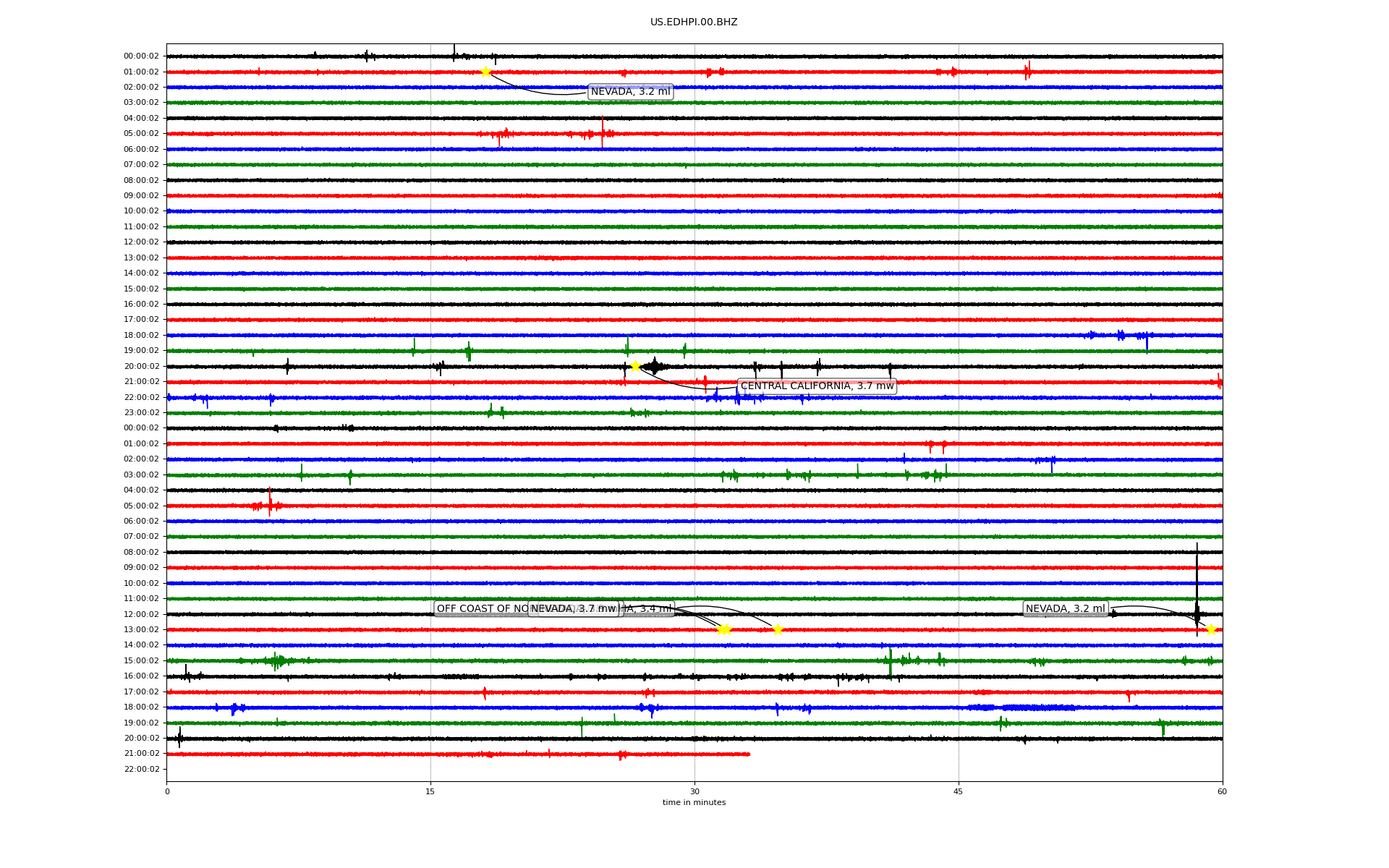Screen dimensions: 1389x868
Task: Click the plot title US.EDHPI.00.BHZ
Action: (694, 22)
